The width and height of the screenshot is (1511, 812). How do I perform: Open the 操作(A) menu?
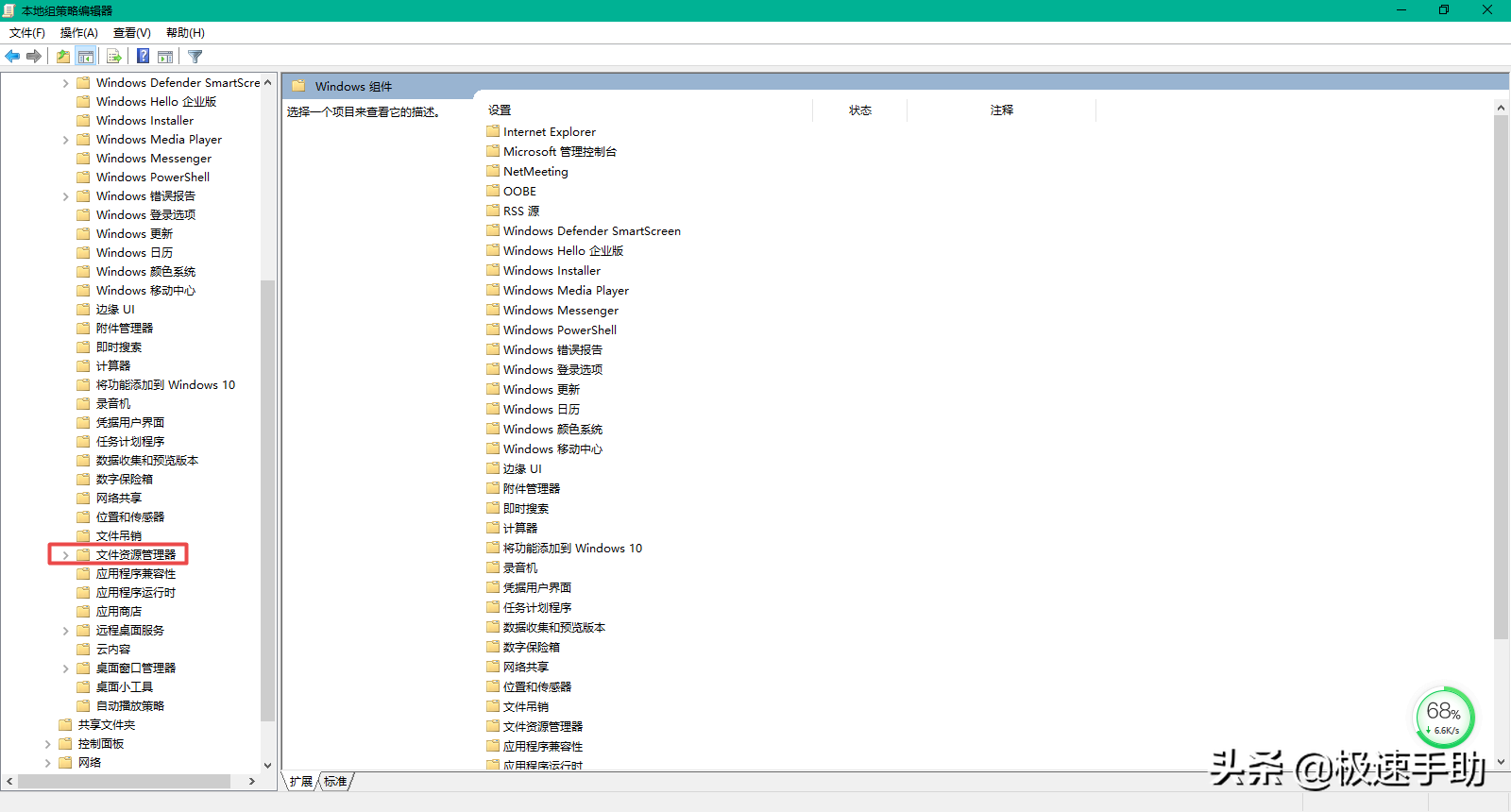click(79, 33)
